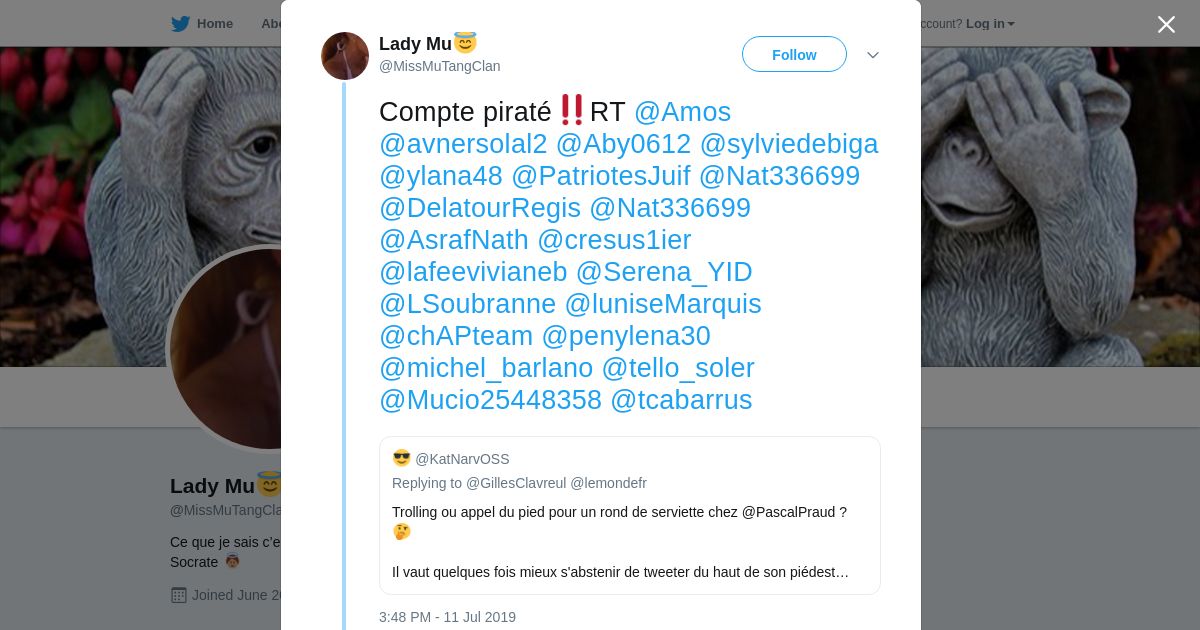The height and width of the screenshot is (630, 1200).
Task: Click the Lady Mu name in tweet header
Action: pyautogui.click(x=415, y=44)
